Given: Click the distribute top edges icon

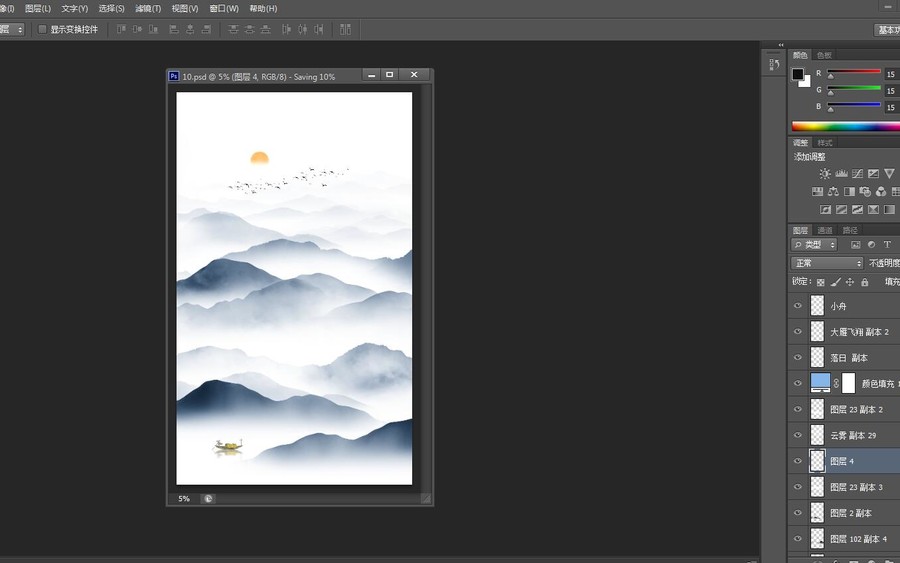Looking at the screenshot, I should (x=233, y=29).
